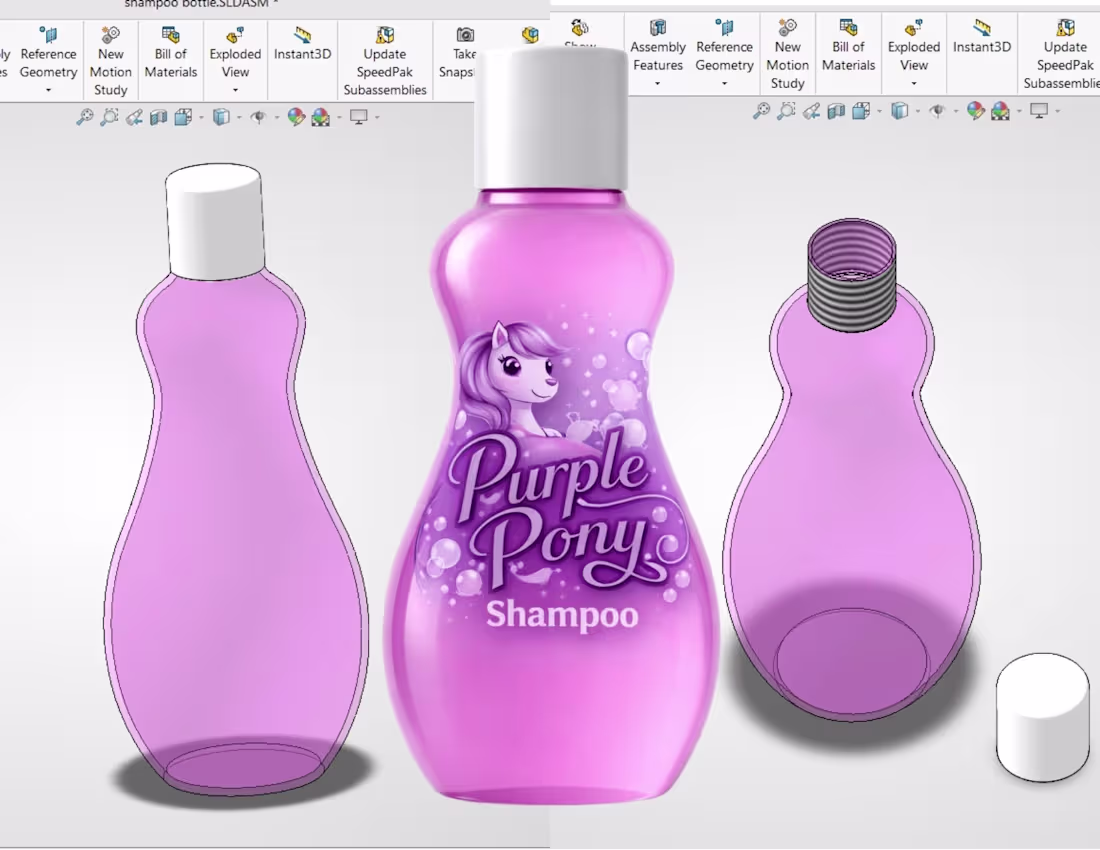
Task: Open the Exploded View dropdown arrow
Action: 235,88
